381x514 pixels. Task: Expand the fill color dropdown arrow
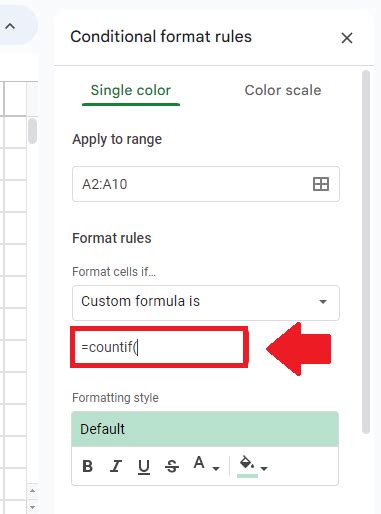coord(264,468)
